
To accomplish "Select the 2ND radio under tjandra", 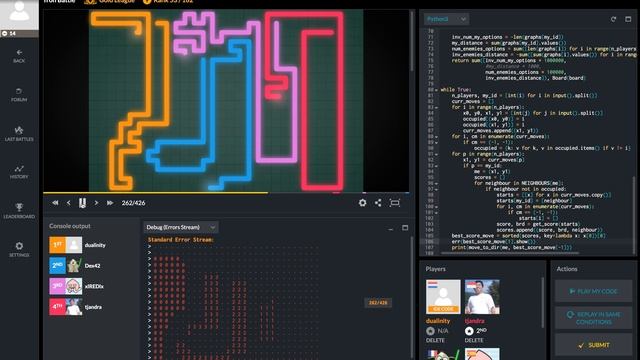I will coord(469,331).
